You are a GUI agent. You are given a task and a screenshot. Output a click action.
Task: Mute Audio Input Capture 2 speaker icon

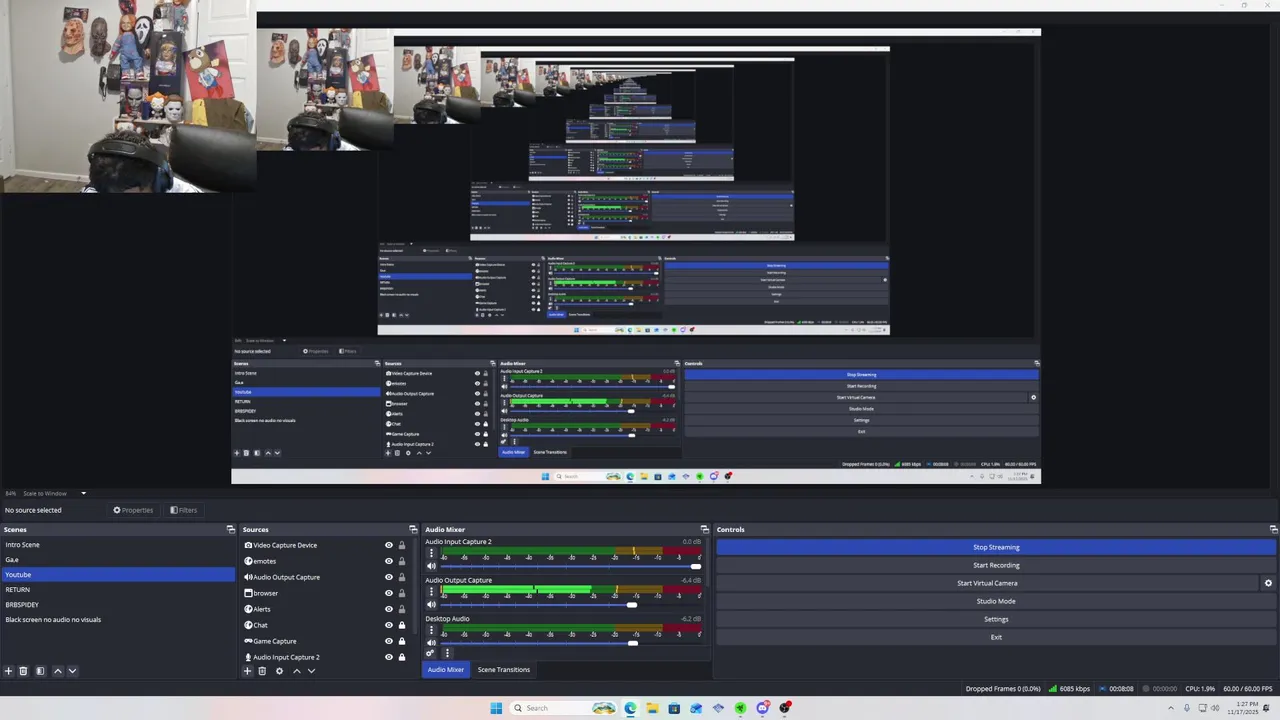coord(432,566)
